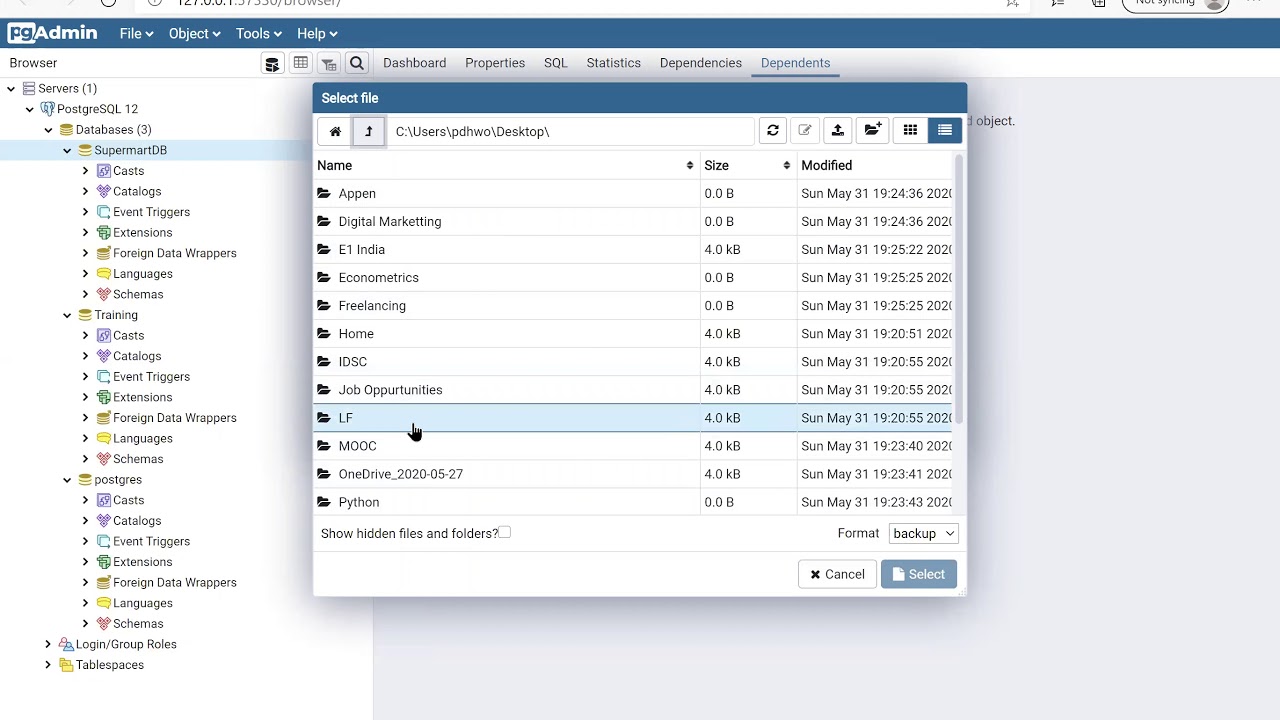Screen dimensions: 1280x720
Task: Switch to grid view in file dialog
Action: [910, 131]
